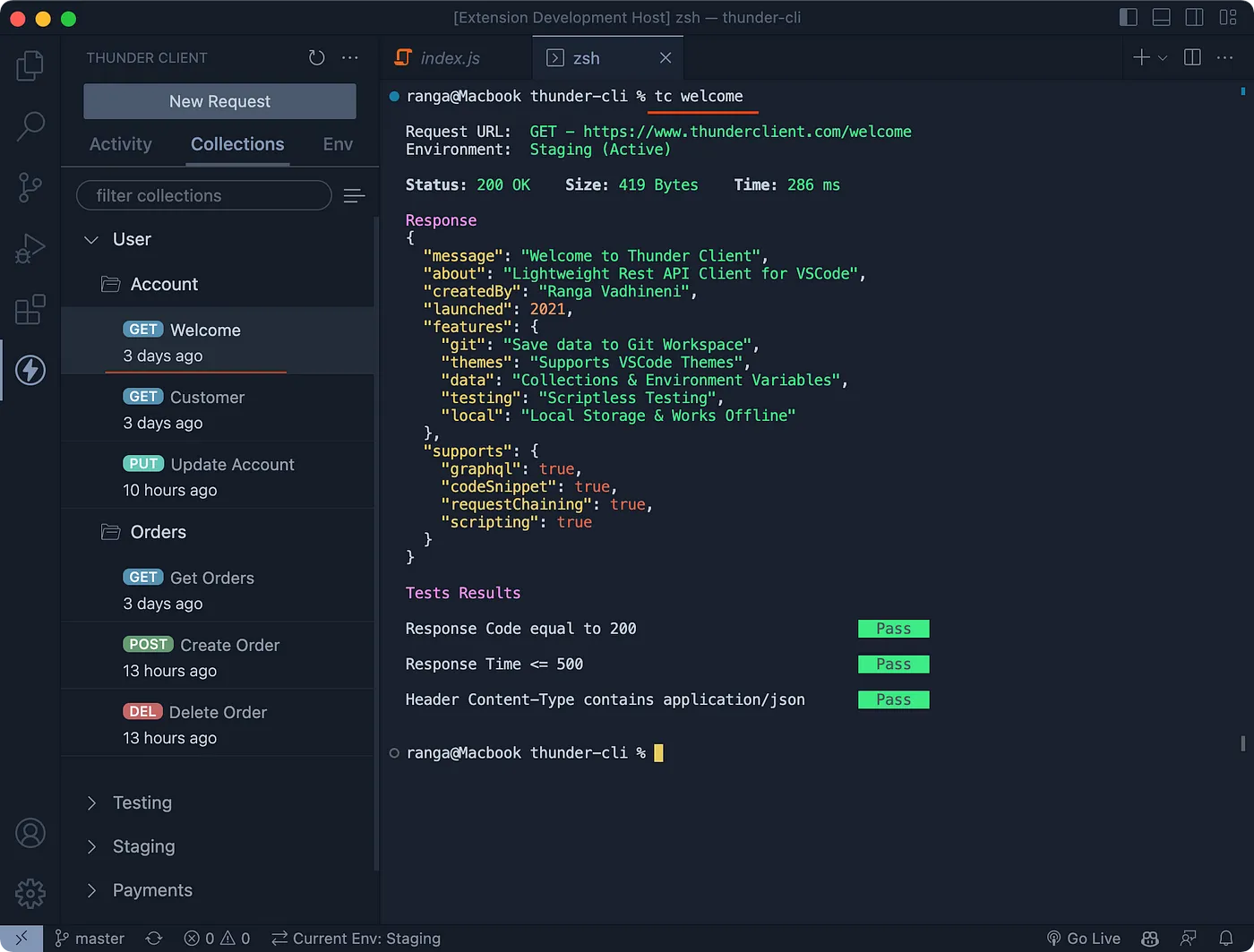Open the Extensions view icon
Image resolution: width=1254 pixels, height=952 pixels.
30,309
